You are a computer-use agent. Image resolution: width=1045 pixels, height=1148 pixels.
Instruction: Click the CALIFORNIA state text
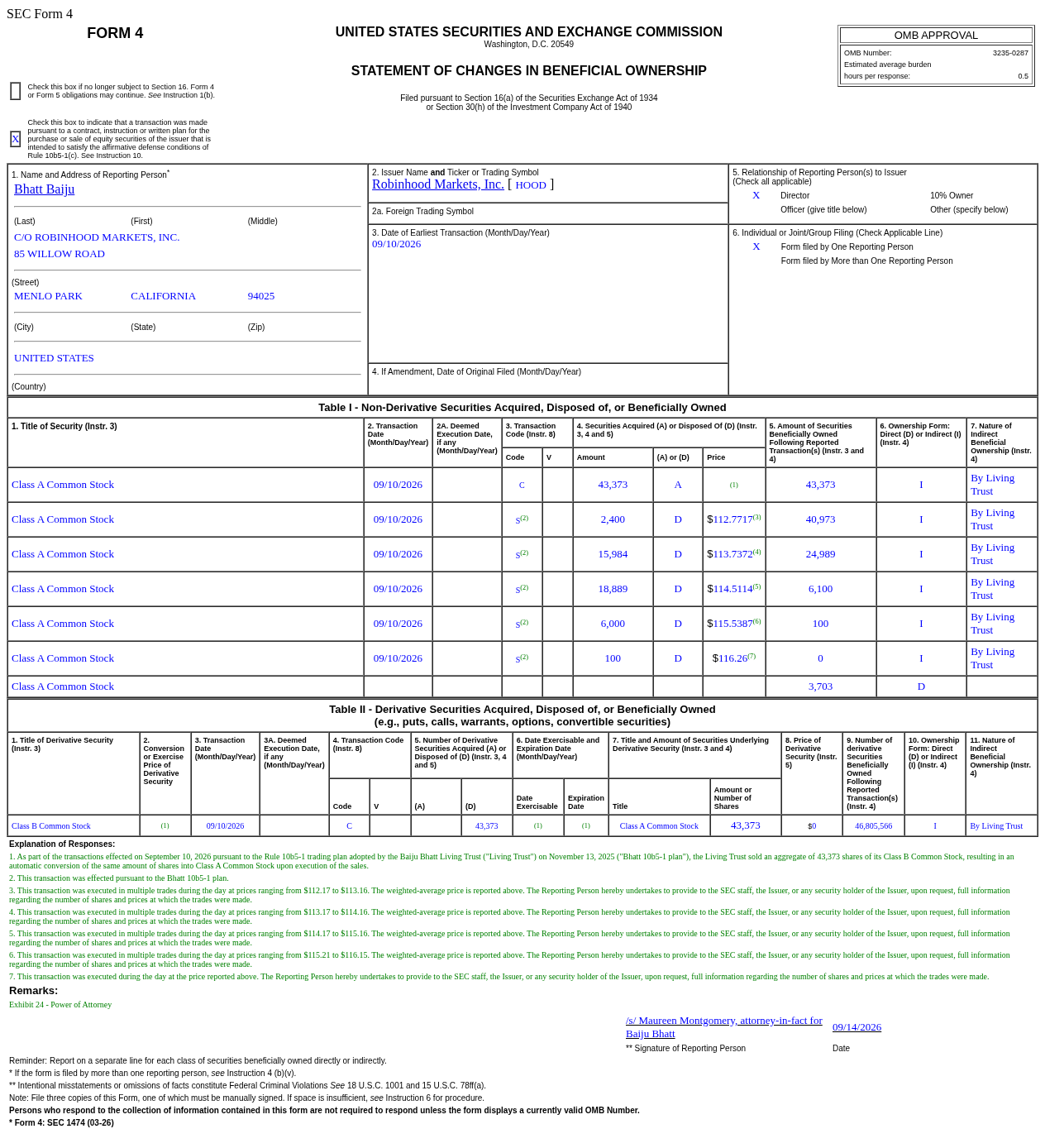pyautogui.click(x=163, y=296)
